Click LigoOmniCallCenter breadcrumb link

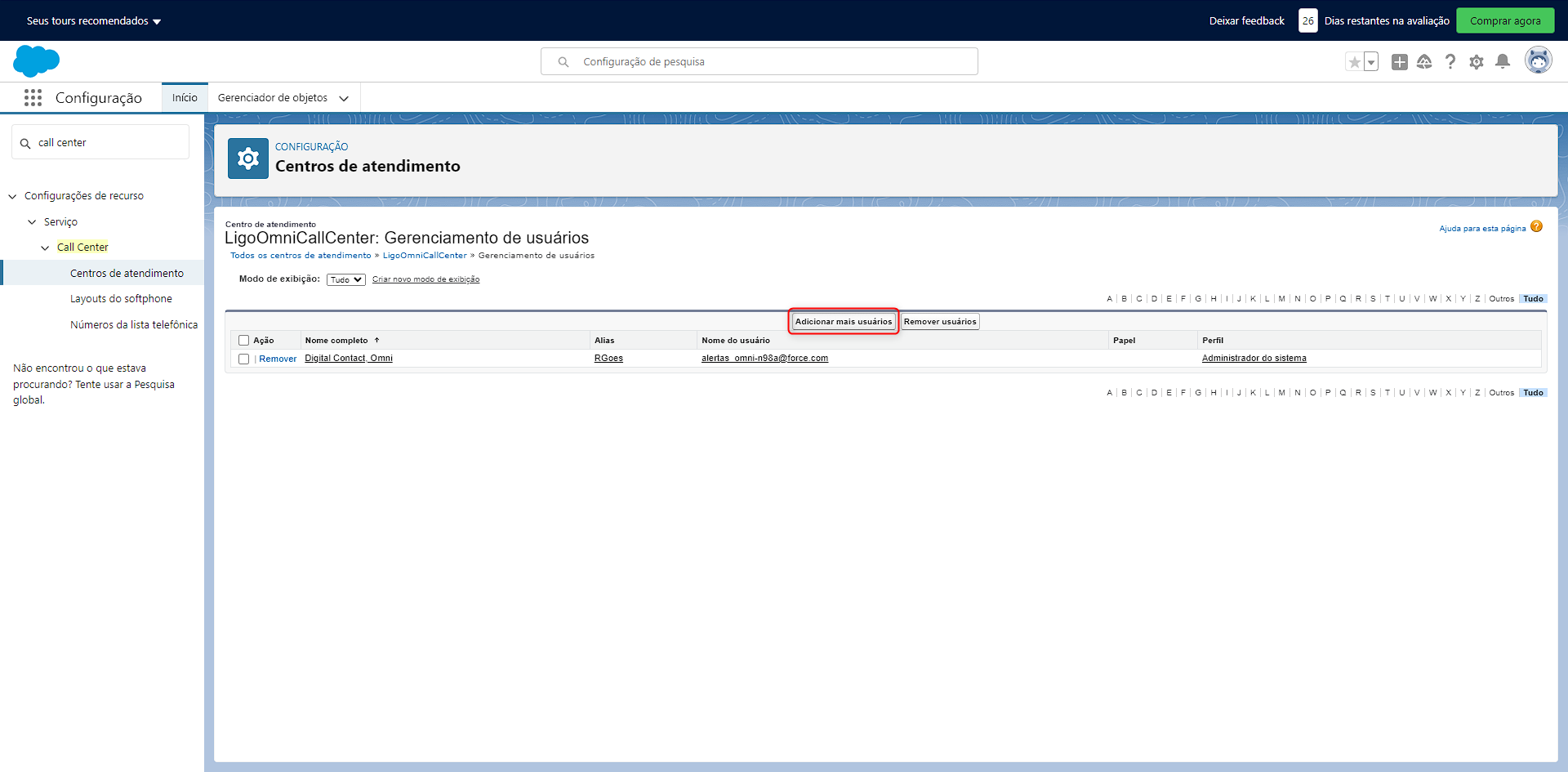425,256
